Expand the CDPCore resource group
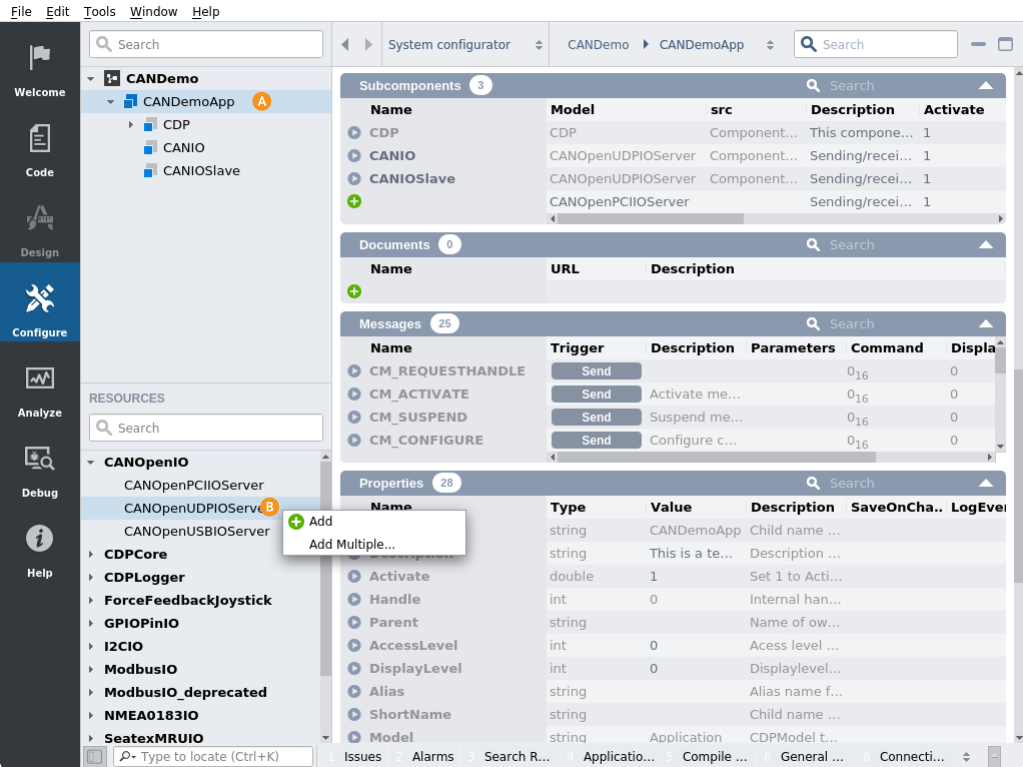Screen dimensions: 1023x767 [91, 554]
